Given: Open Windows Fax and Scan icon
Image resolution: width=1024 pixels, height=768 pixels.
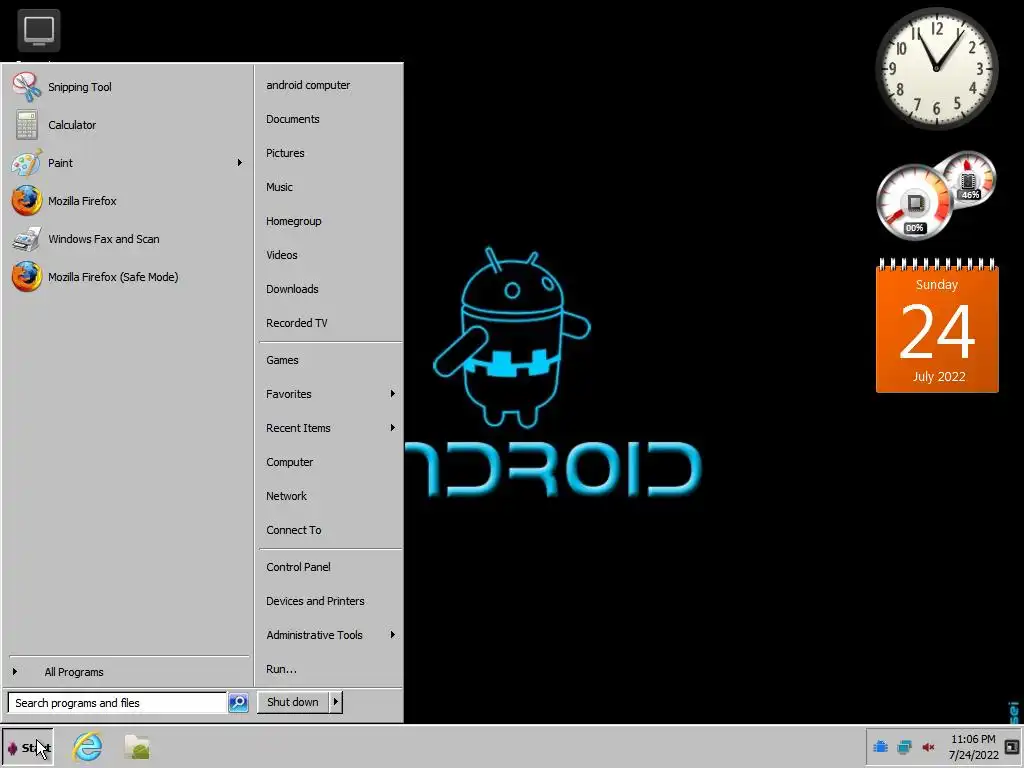Looking at the screenshot, I should tap(27, 239).
